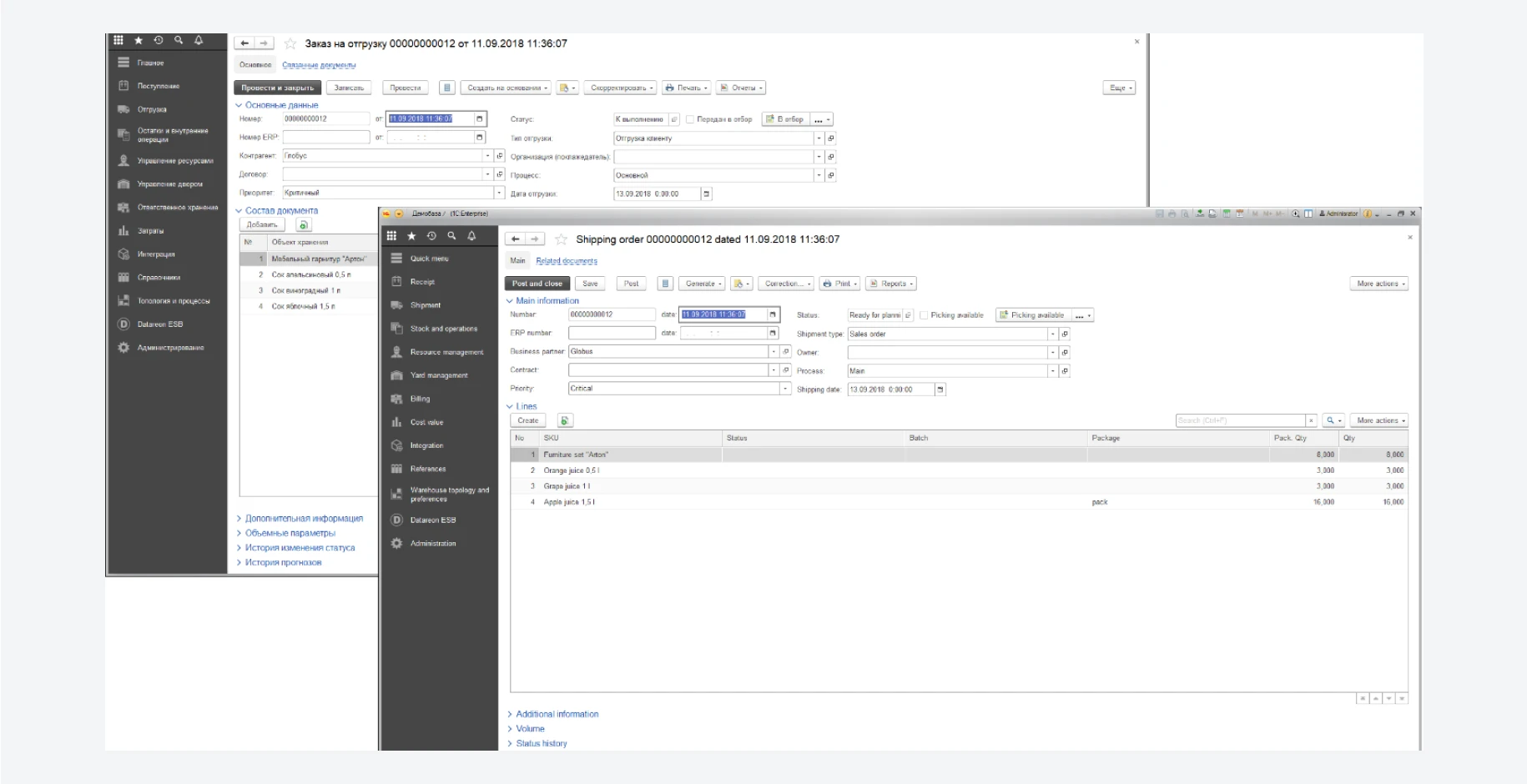Open notifications bell in Russian back window
This screenshot has height=784, width=1527.
(199, 40)
